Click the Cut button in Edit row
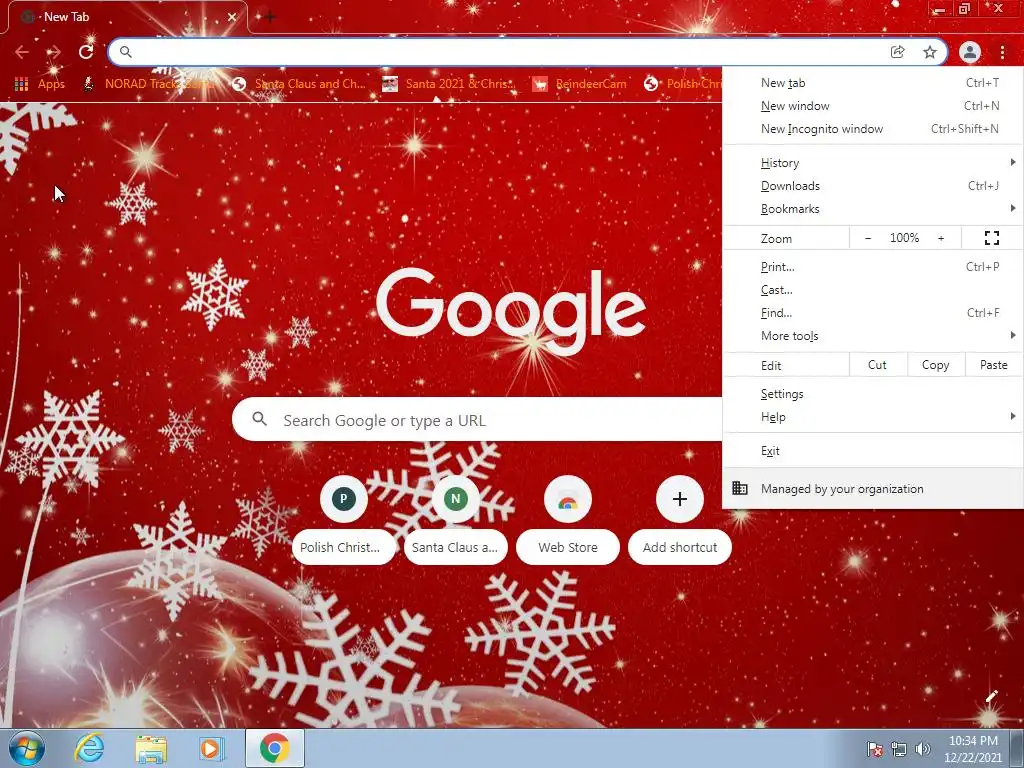The image size is (1024, 768). coord(877,365)
